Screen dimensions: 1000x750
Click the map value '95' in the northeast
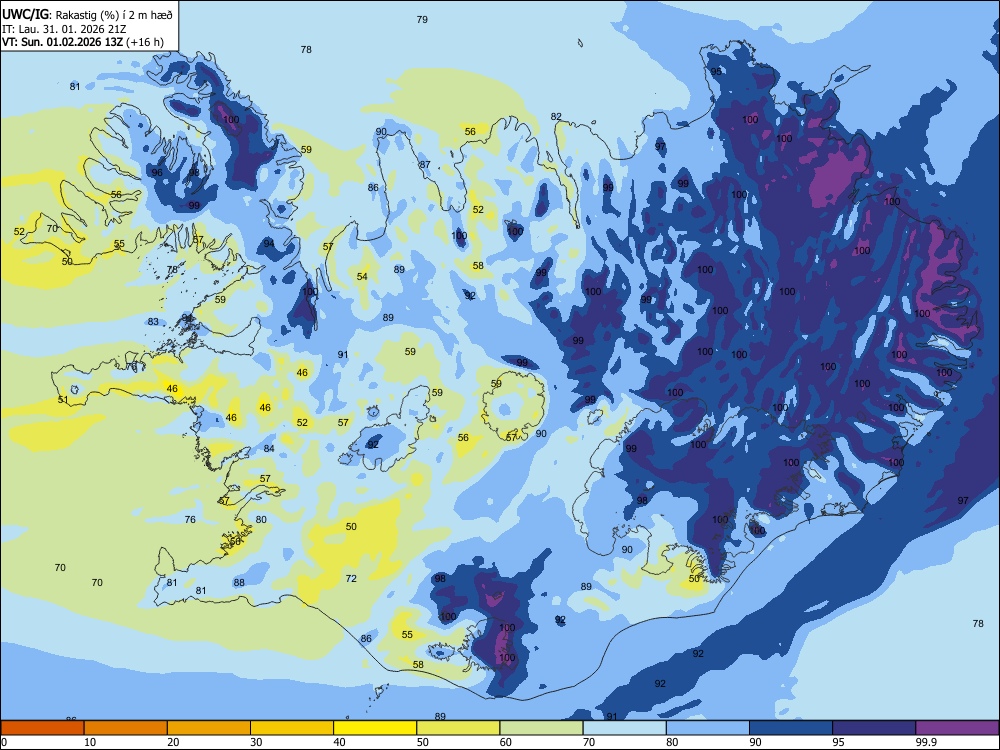click(x=716, y=71)
